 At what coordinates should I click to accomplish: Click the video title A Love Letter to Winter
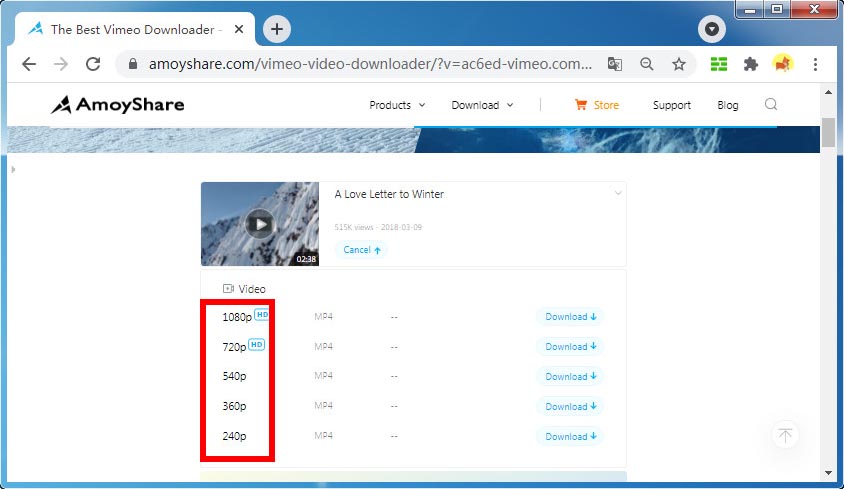pyautogui.click(x=389, y=194)
